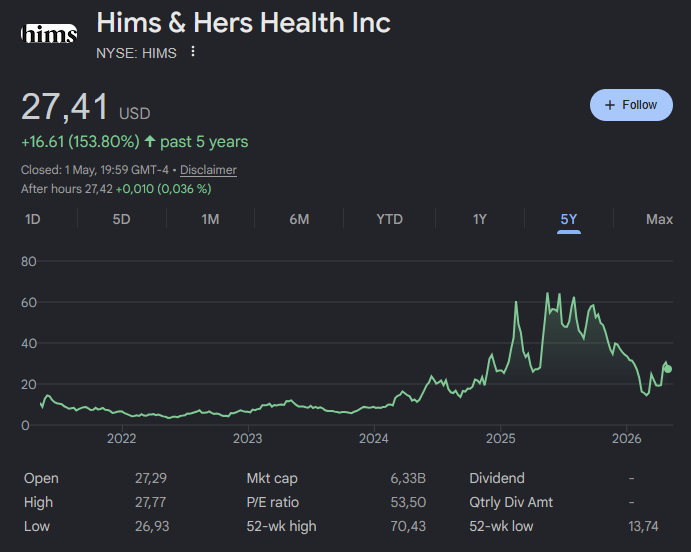Screen dimensions: 691x552
Task: Click the Dividend label
Action: pyautogui.click(x=497, y=478)
